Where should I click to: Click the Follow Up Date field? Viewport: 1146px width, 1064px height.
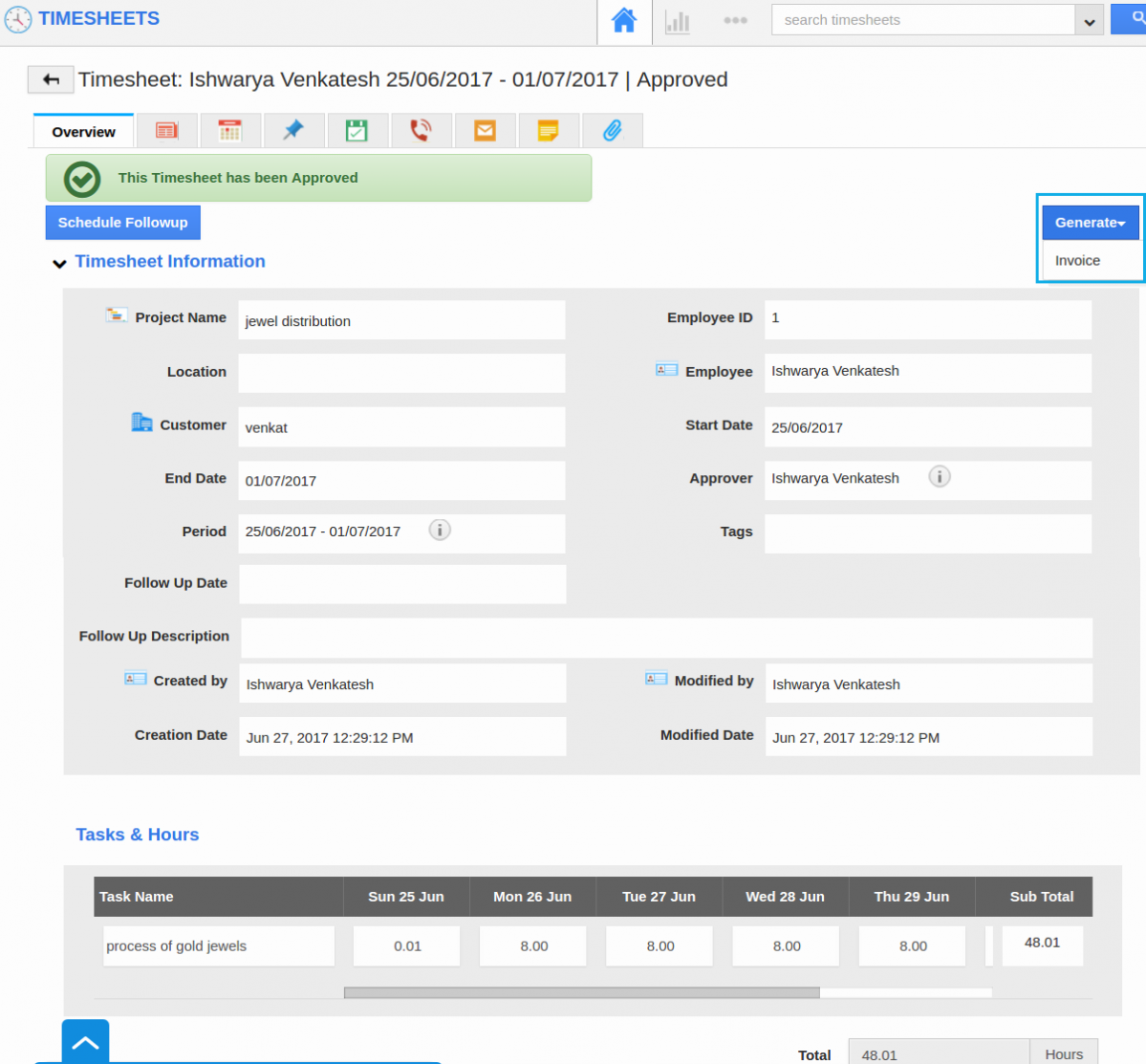click(x=401, y=583)
